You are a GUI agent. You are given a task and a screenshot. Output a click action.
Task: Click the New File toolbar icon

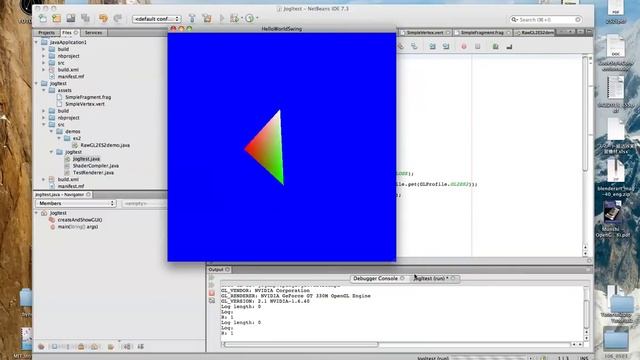(x=43, y=18)
